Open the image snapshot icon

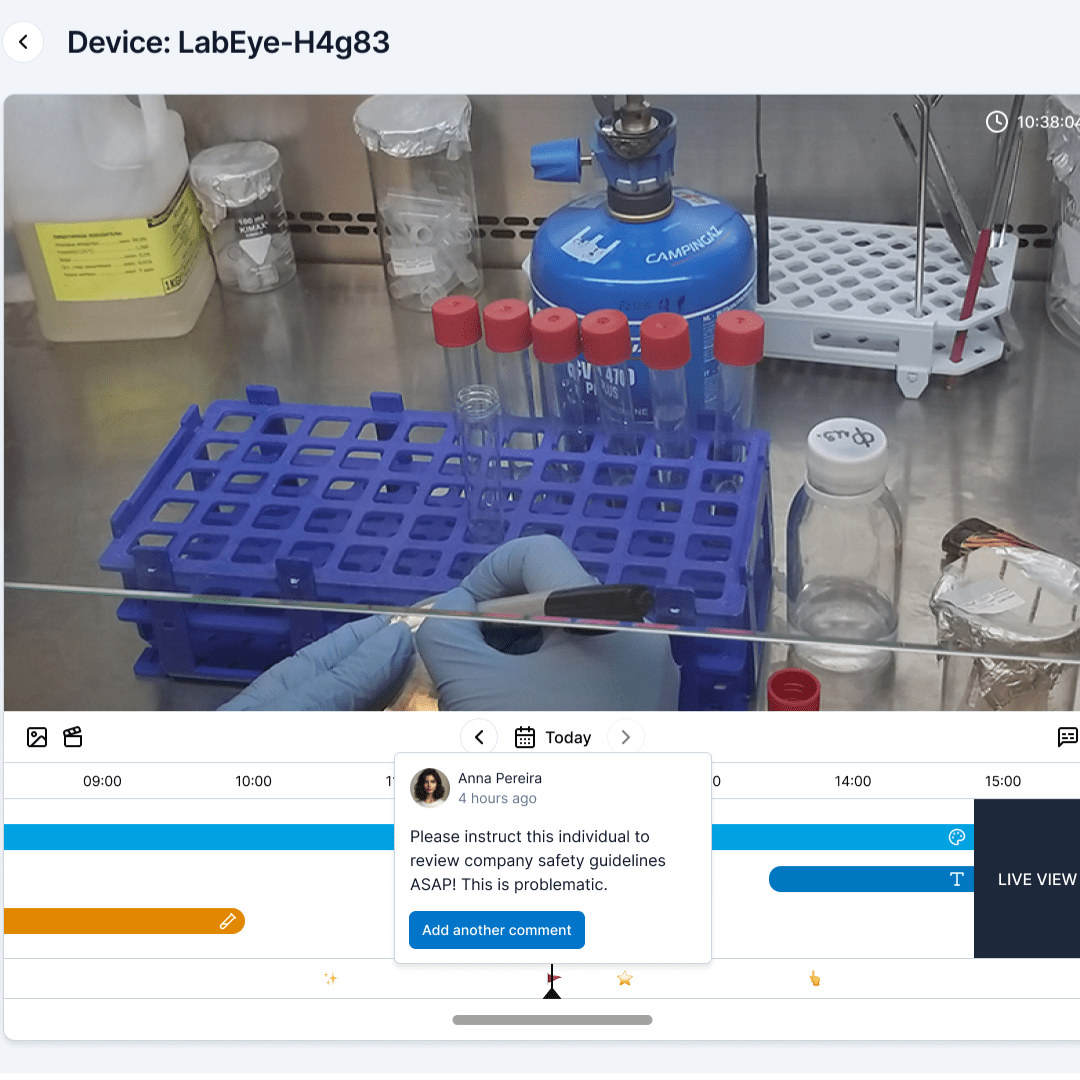point(37,738)
